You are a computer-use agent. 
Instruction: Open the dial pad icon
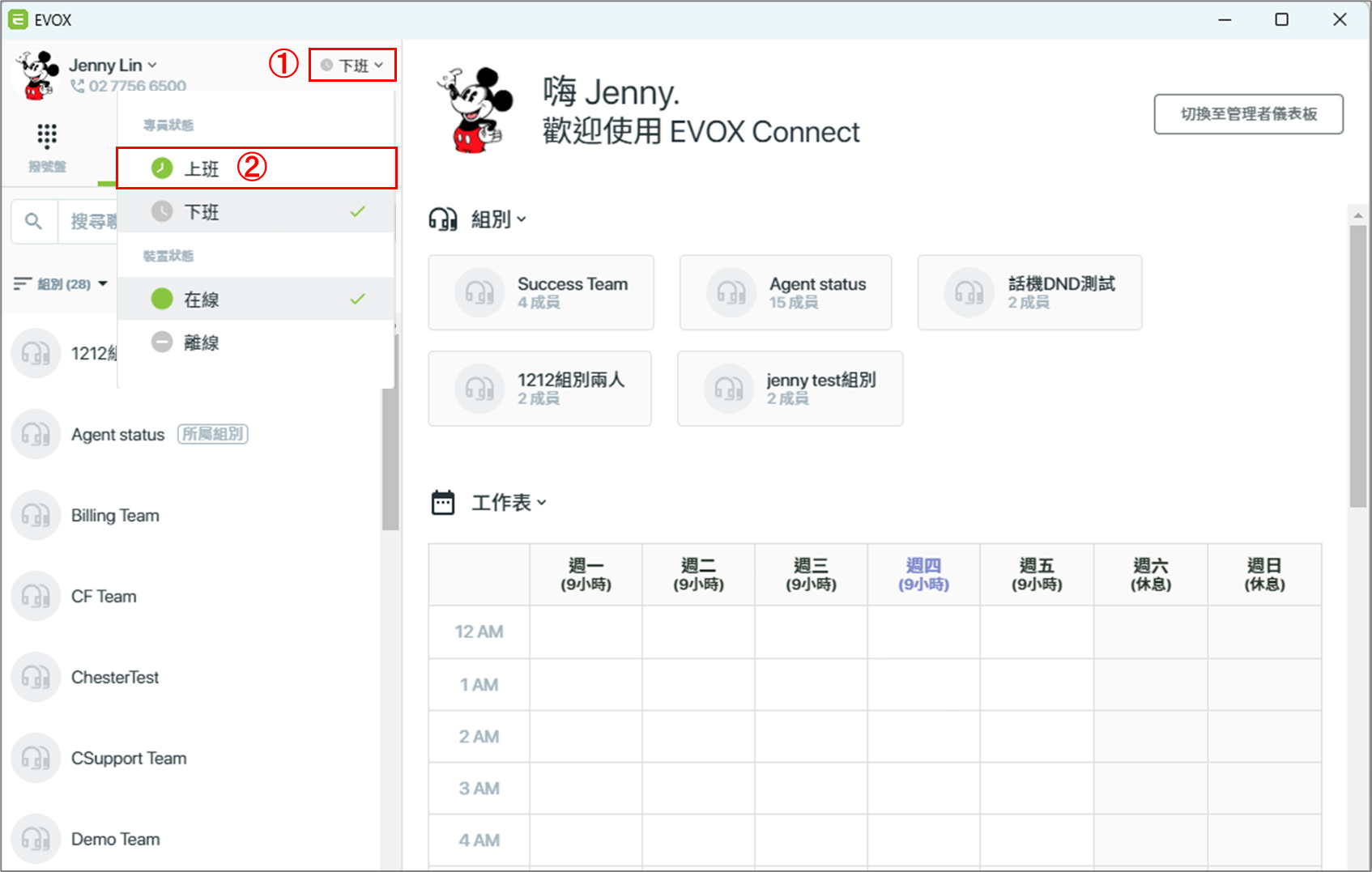point(47,136)
